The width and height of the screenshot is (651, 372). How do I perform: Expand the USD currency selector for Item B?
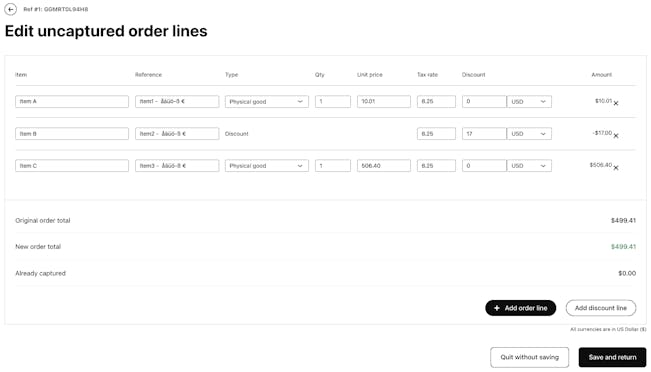(529, 134)
